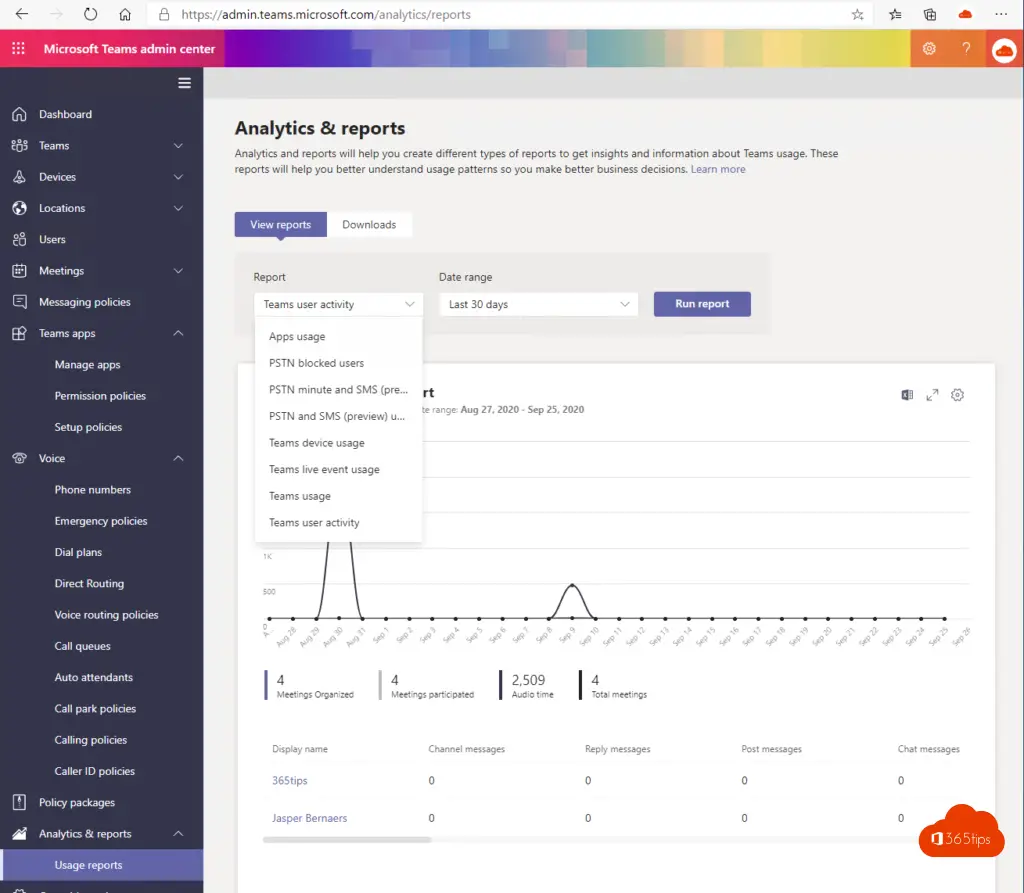Expand the Locations section chevron
1024x893 pixels.
[x=178, y=208]
